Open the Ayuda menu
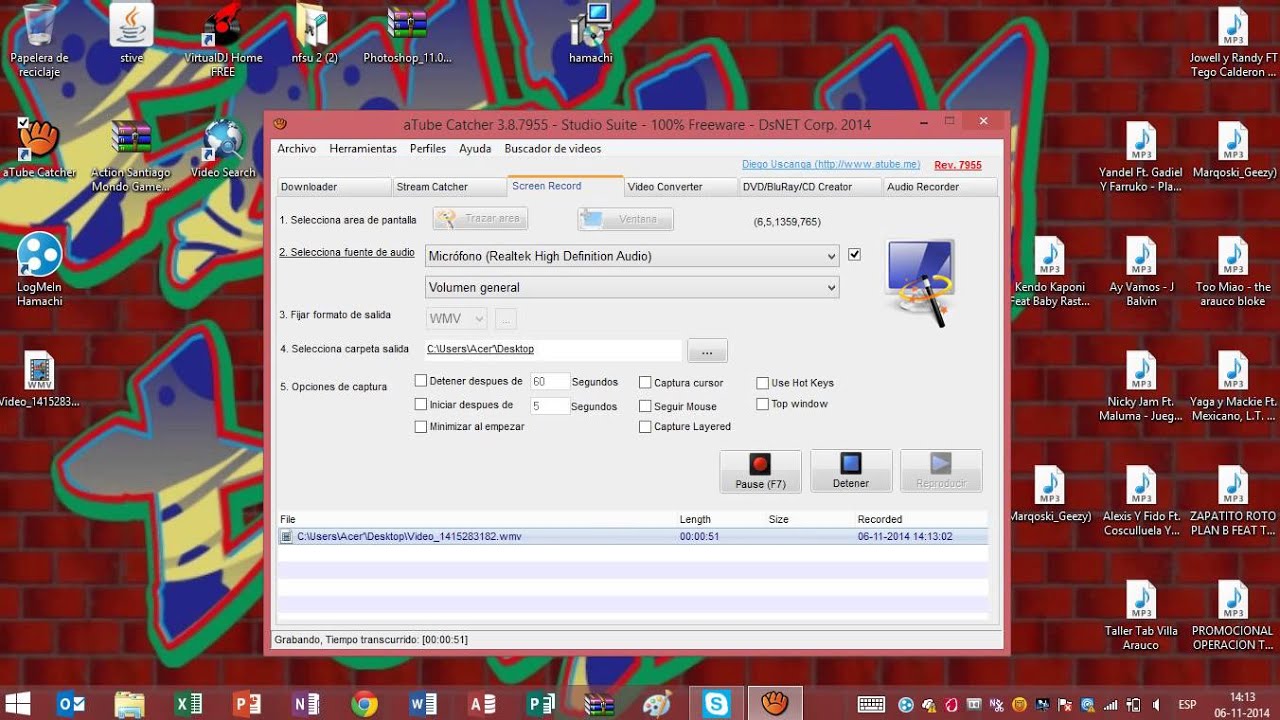 point(475,148)
